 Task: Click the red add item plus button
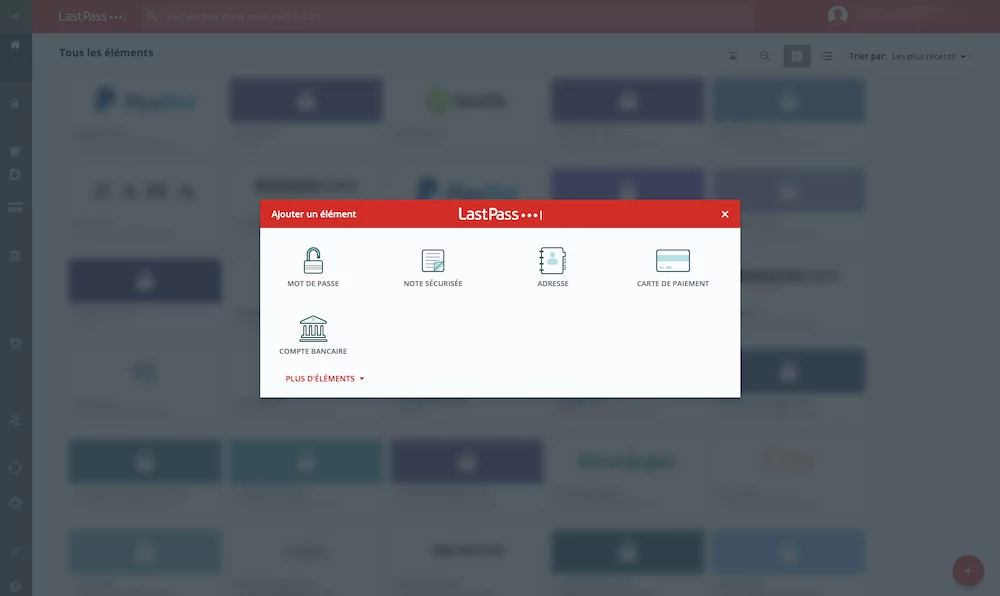pyautogui.click(x=968, y=571)
